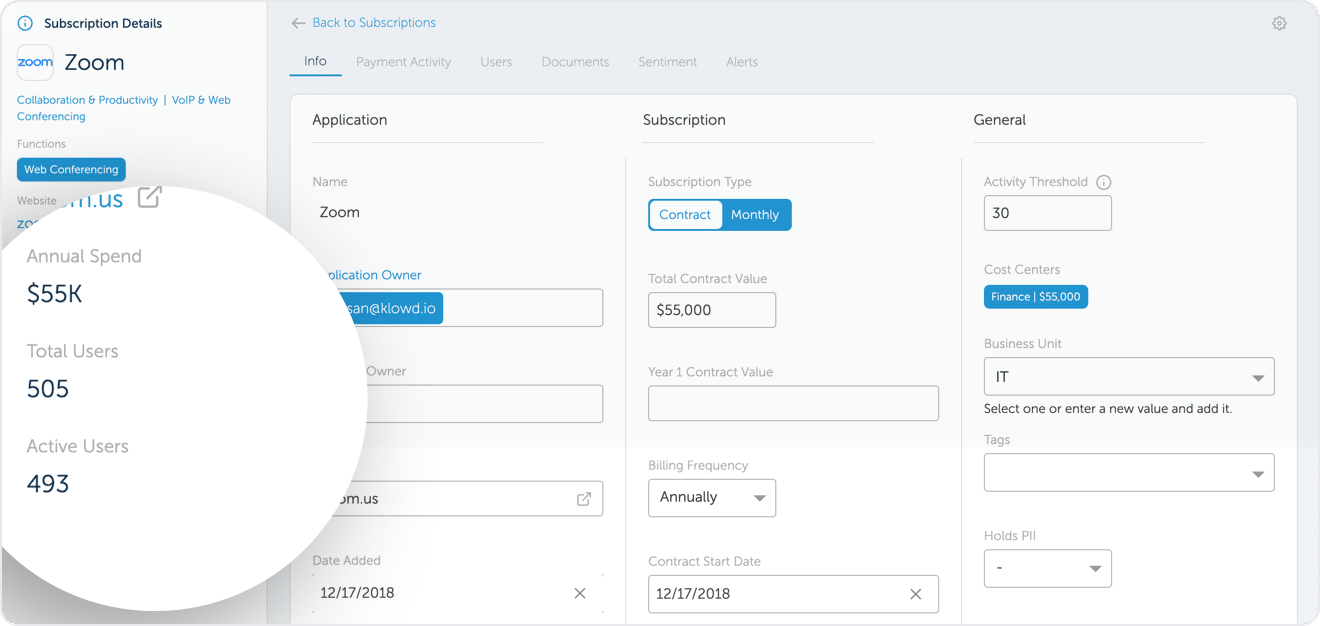
Task: Open the settings gear icon
Action: click(x=1279, y=23)
